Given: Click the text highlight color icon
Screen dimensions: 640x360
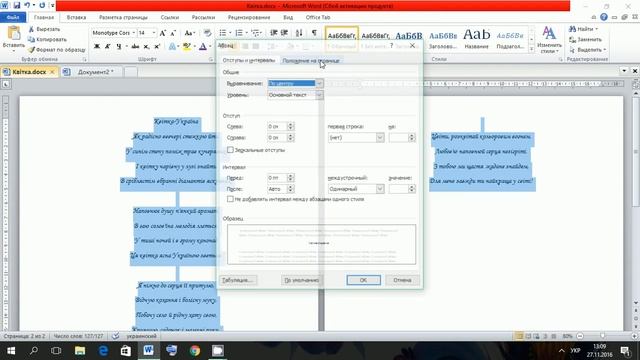Looking at the screenshot, I should pyautogui.click(x=187, y=47).
